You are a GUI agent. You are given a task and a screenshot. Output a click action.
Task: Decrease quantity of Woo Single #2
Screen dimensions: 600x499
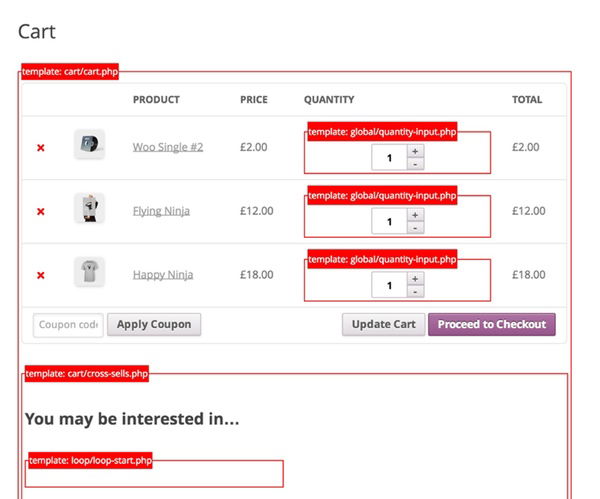(x=416, y=163)
